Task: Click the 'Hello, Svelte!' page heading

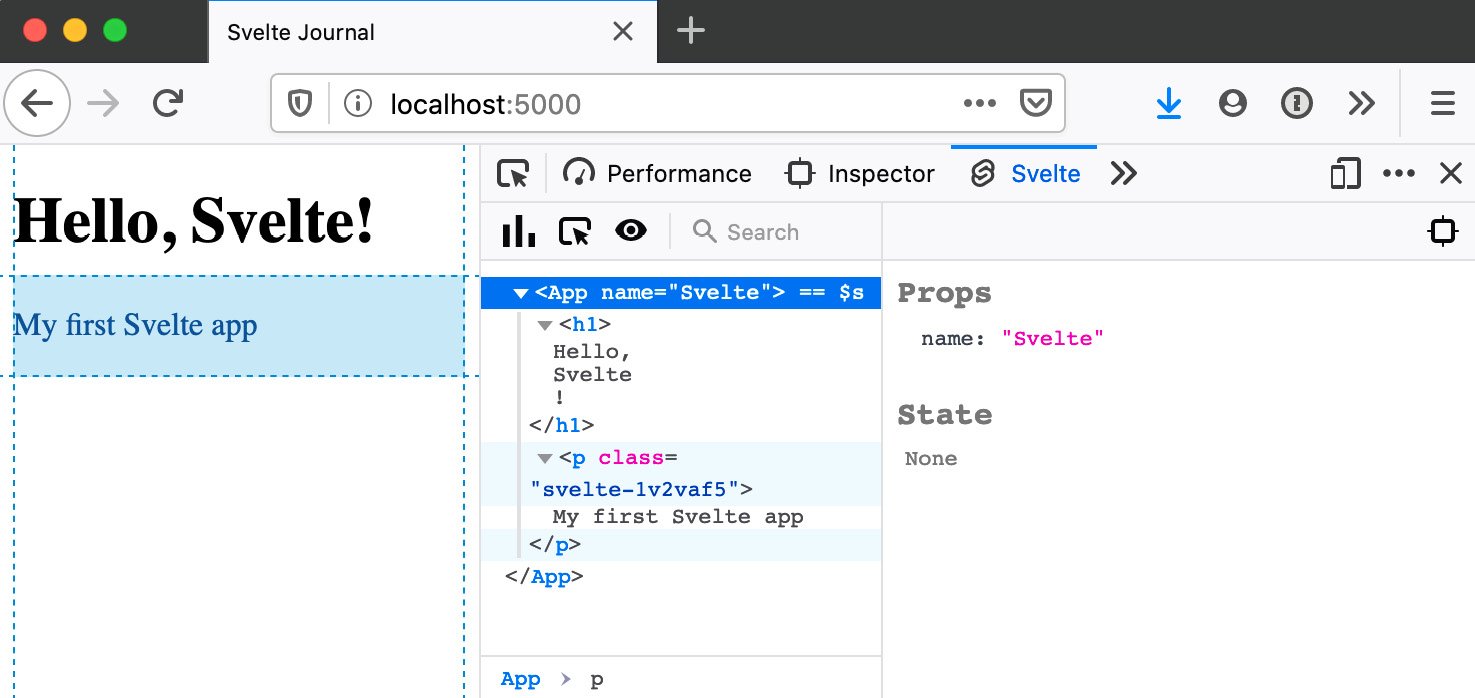Action: click(x=194, y=219)
